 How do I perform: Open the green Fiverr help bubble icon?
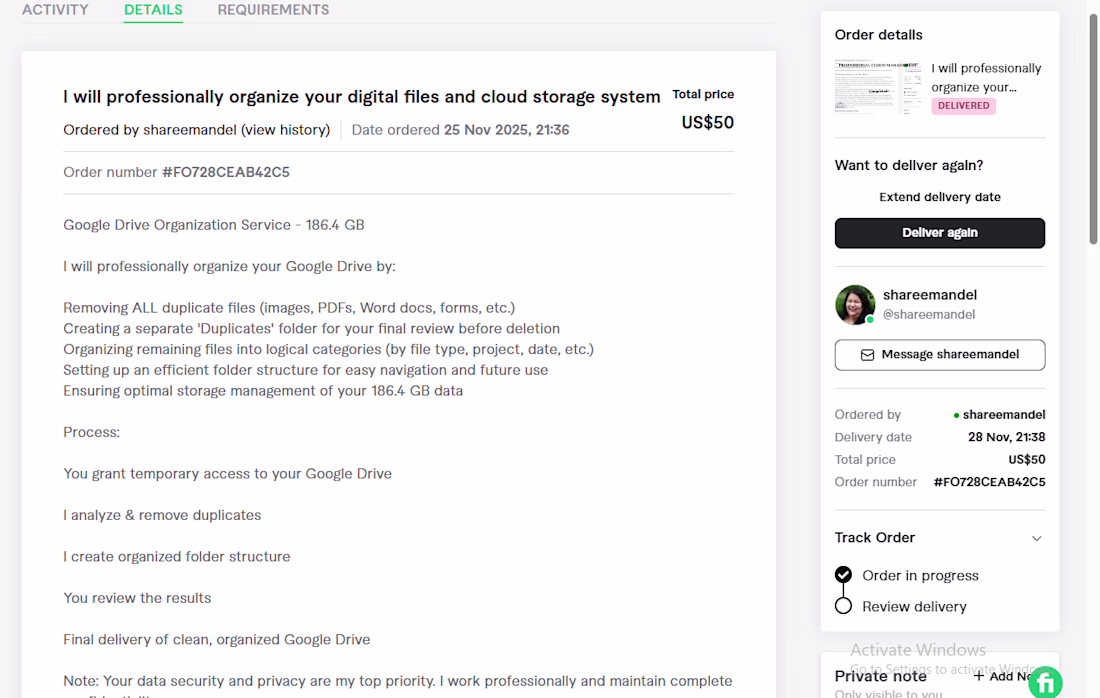[x=1045, y=683]
